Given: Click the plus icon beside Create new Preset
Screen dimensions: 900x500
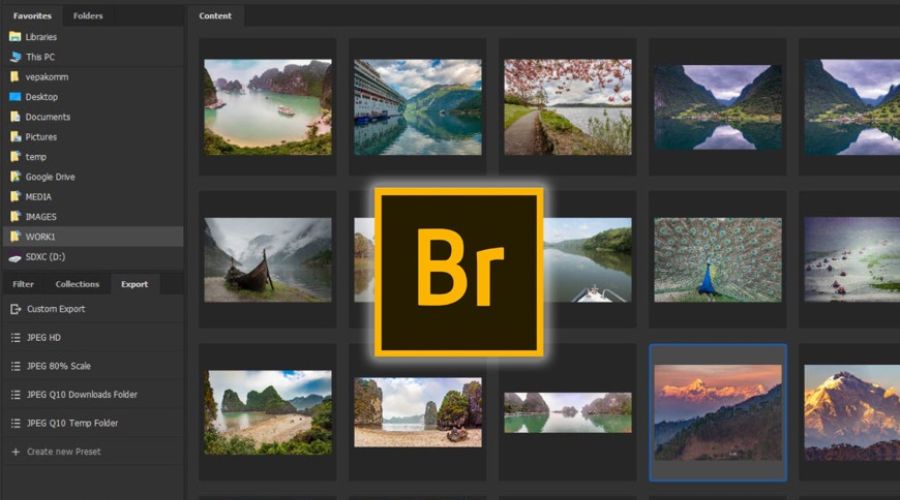Looking at the screenshot, I should (15, 452).
